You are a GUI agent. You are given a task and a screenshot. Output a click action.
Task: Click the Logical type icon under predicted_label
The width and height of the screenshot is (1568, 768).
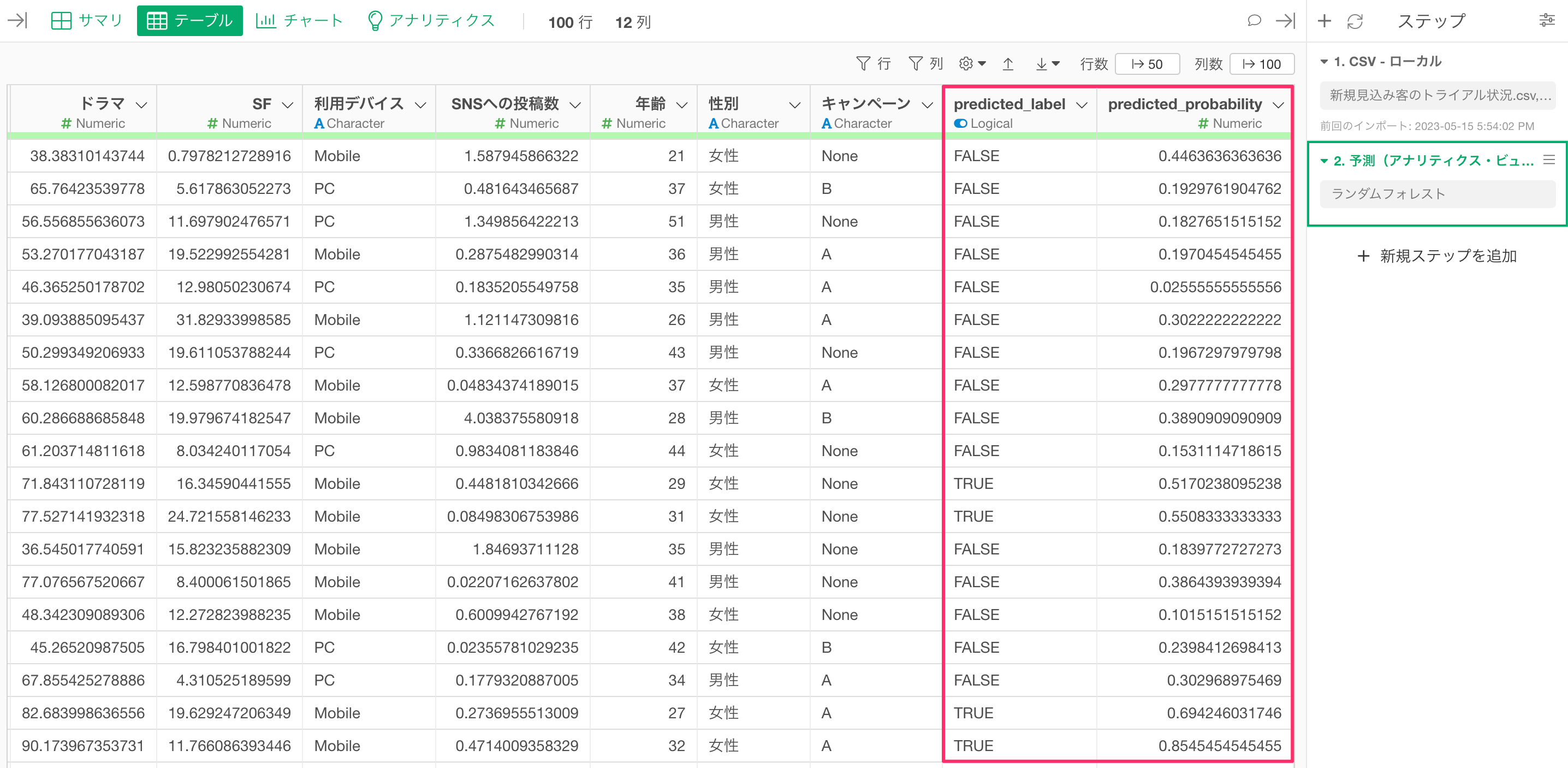(960, 123)
